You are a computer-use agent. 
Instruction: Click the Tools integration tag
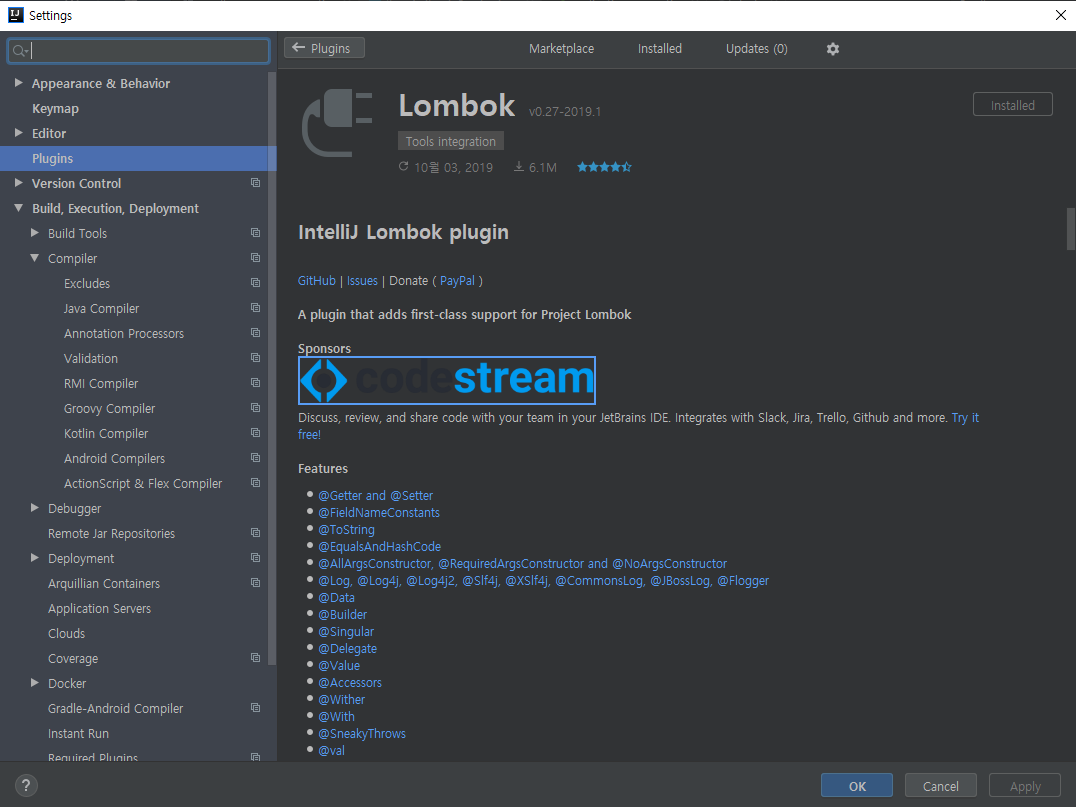[x=451, y=141]
